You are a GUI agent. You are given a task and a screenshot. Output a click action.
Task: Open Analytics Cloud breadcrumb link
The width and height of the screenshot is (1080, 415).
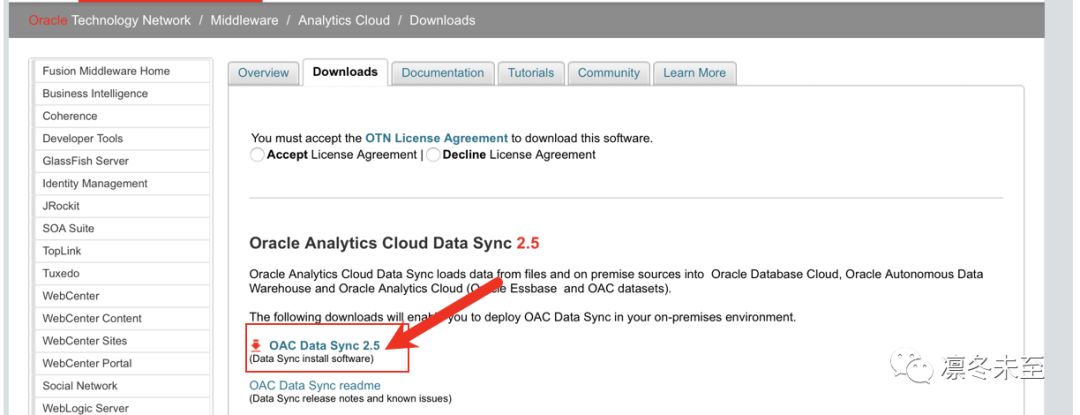tap(344, 21)
